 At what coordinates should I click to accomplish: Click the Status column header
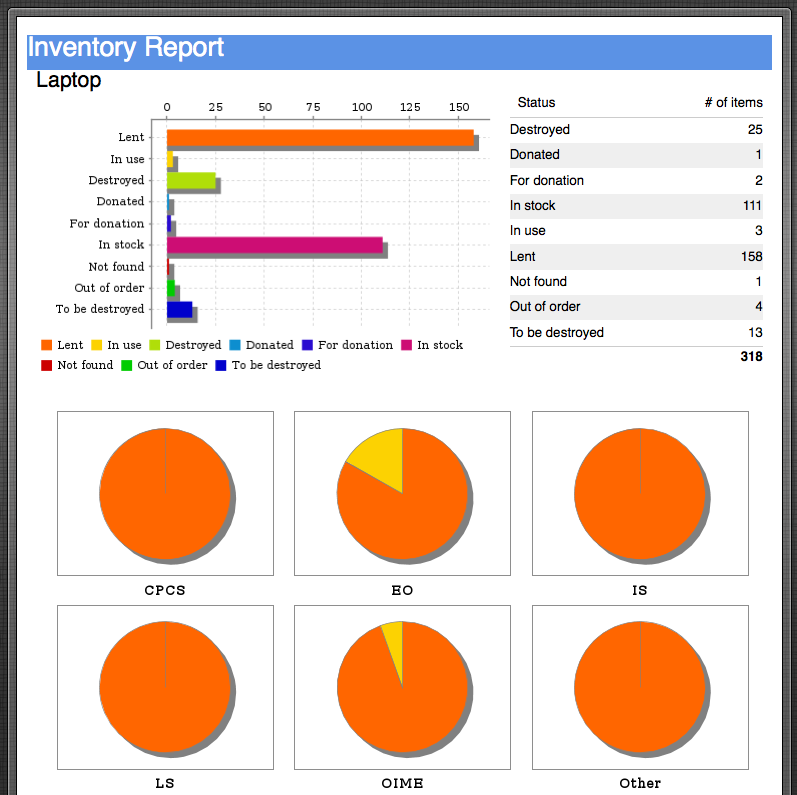pos(536,103)
